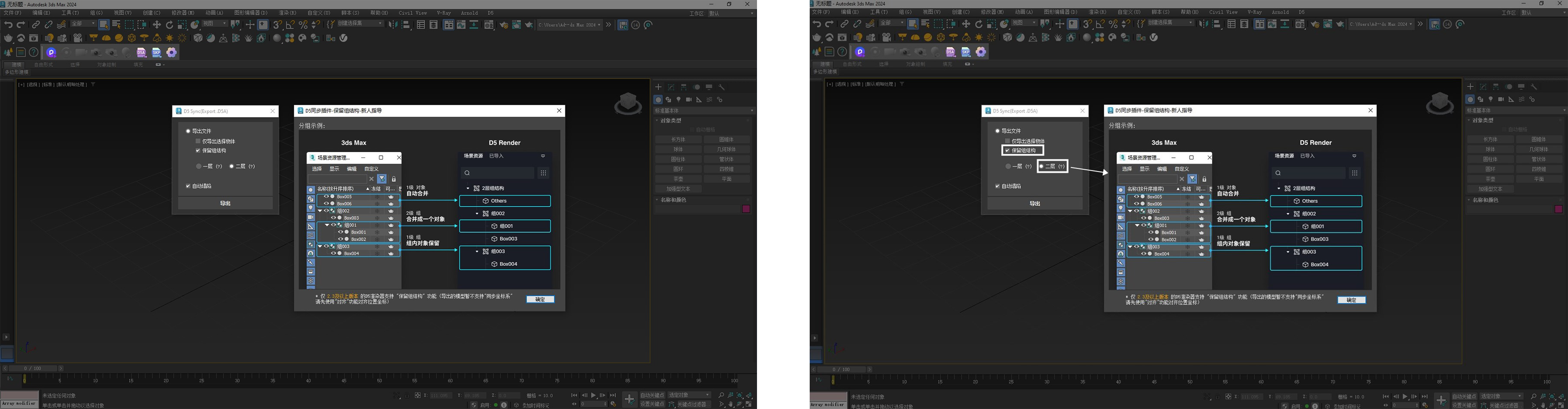Click 导出 button in left D5 Sync dialog
The height and width of the screenshot is (409, 1568).
point(225,204)
